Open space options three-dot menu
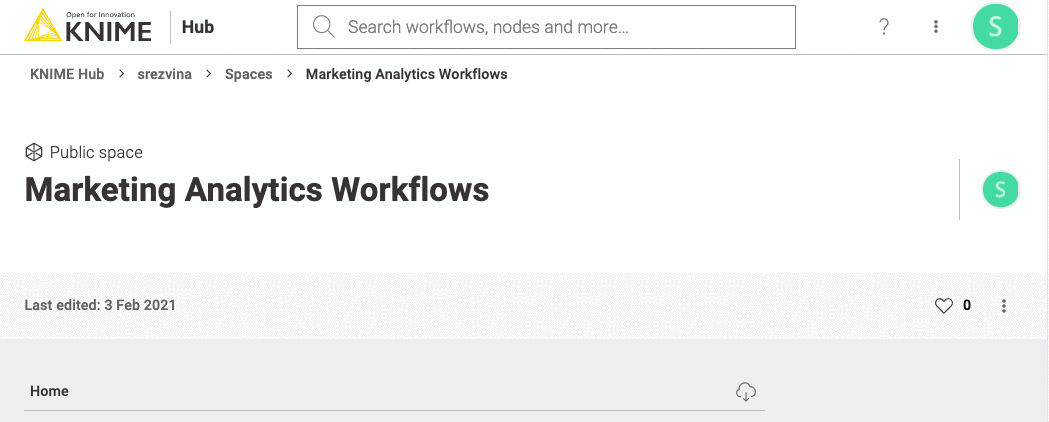 [1004, 306]
